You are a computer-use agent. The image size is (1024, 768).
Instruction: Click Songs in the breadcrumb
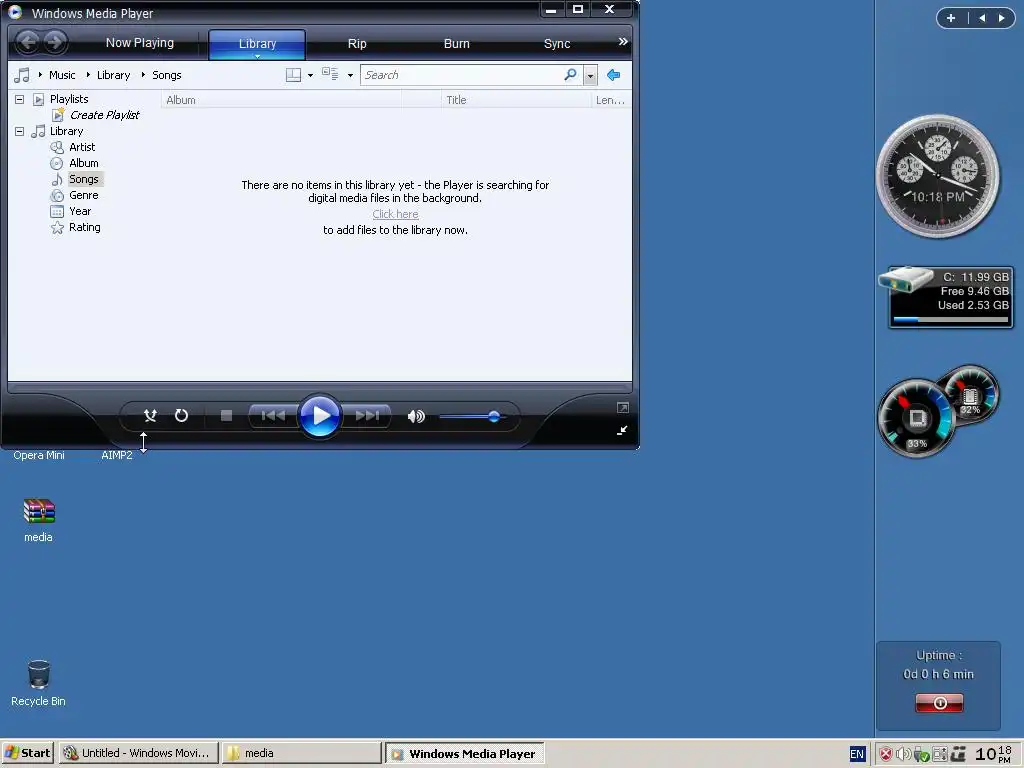(167, 75)
